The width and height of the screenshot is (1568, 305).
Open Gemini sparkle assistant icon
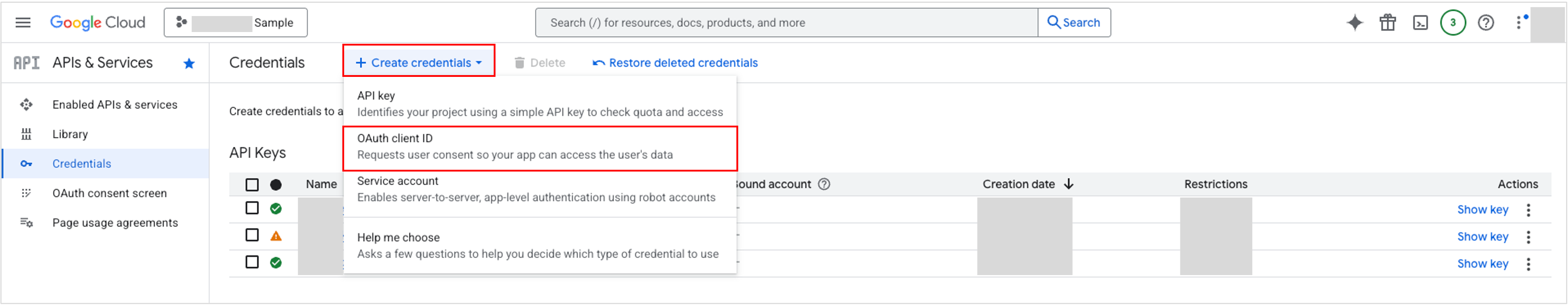pos(1355,22)
